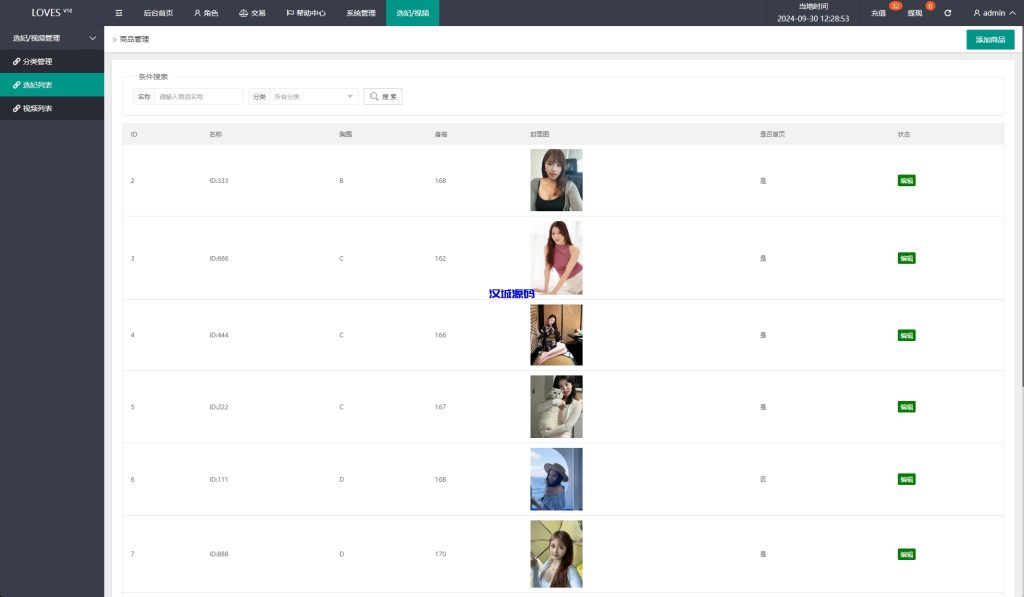Open 帮助中心 with the flag icon
The image size is (1024, 597).
[306, 13]
